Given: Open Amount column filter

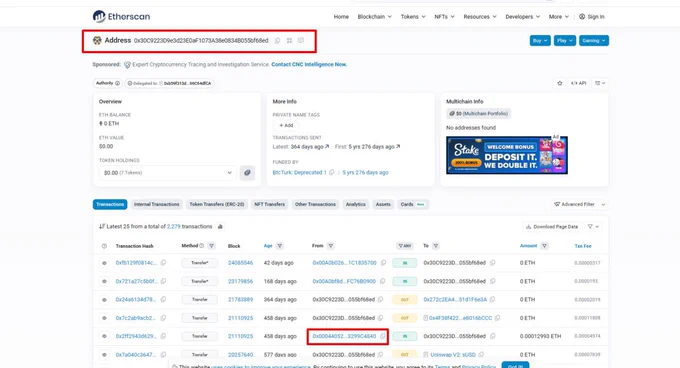Looking at the screenshot, I should [x=544, y=246].
